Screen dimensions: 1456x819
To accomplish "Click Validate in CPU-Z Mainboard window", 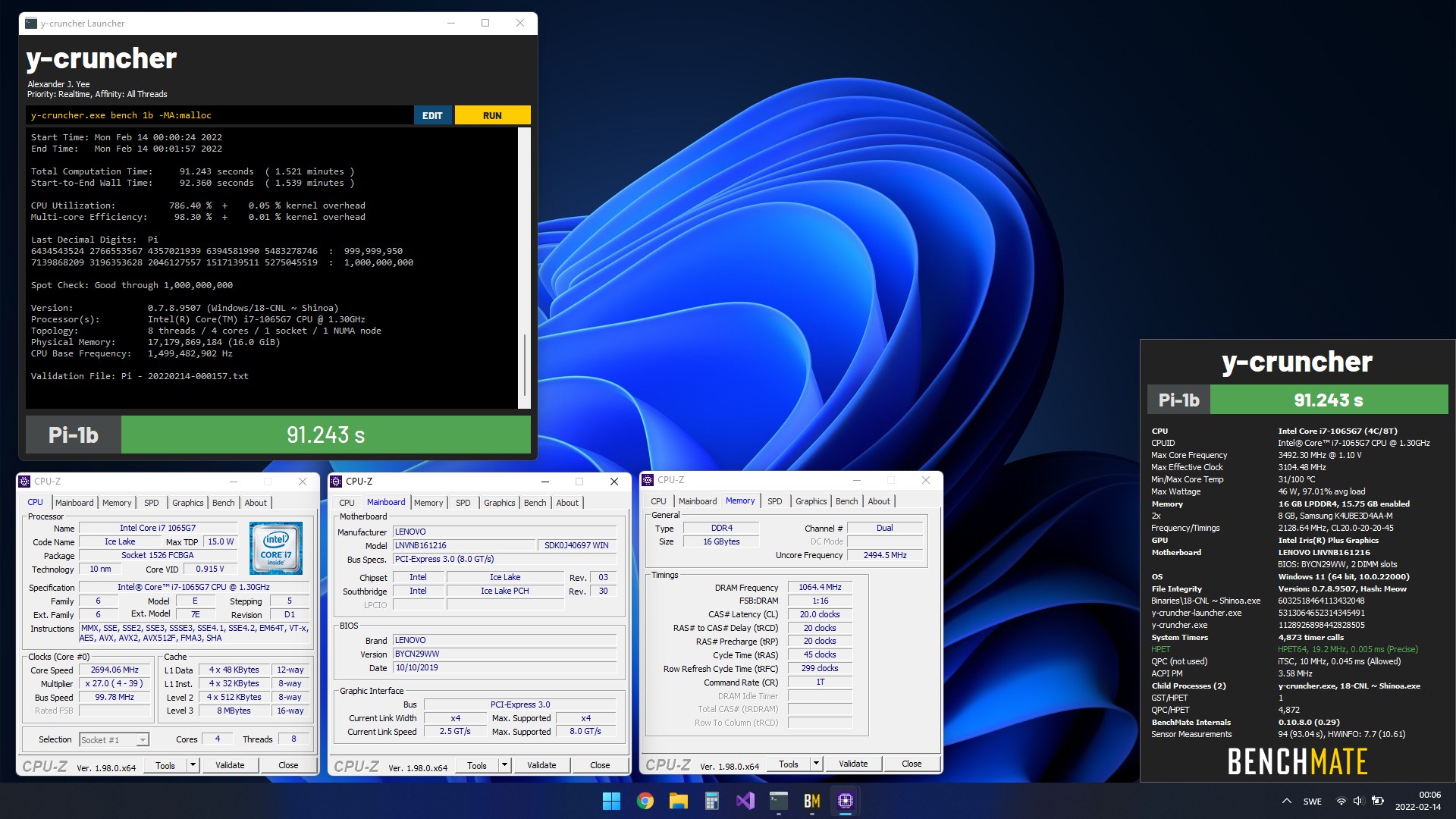I will (x=541, y=765).
